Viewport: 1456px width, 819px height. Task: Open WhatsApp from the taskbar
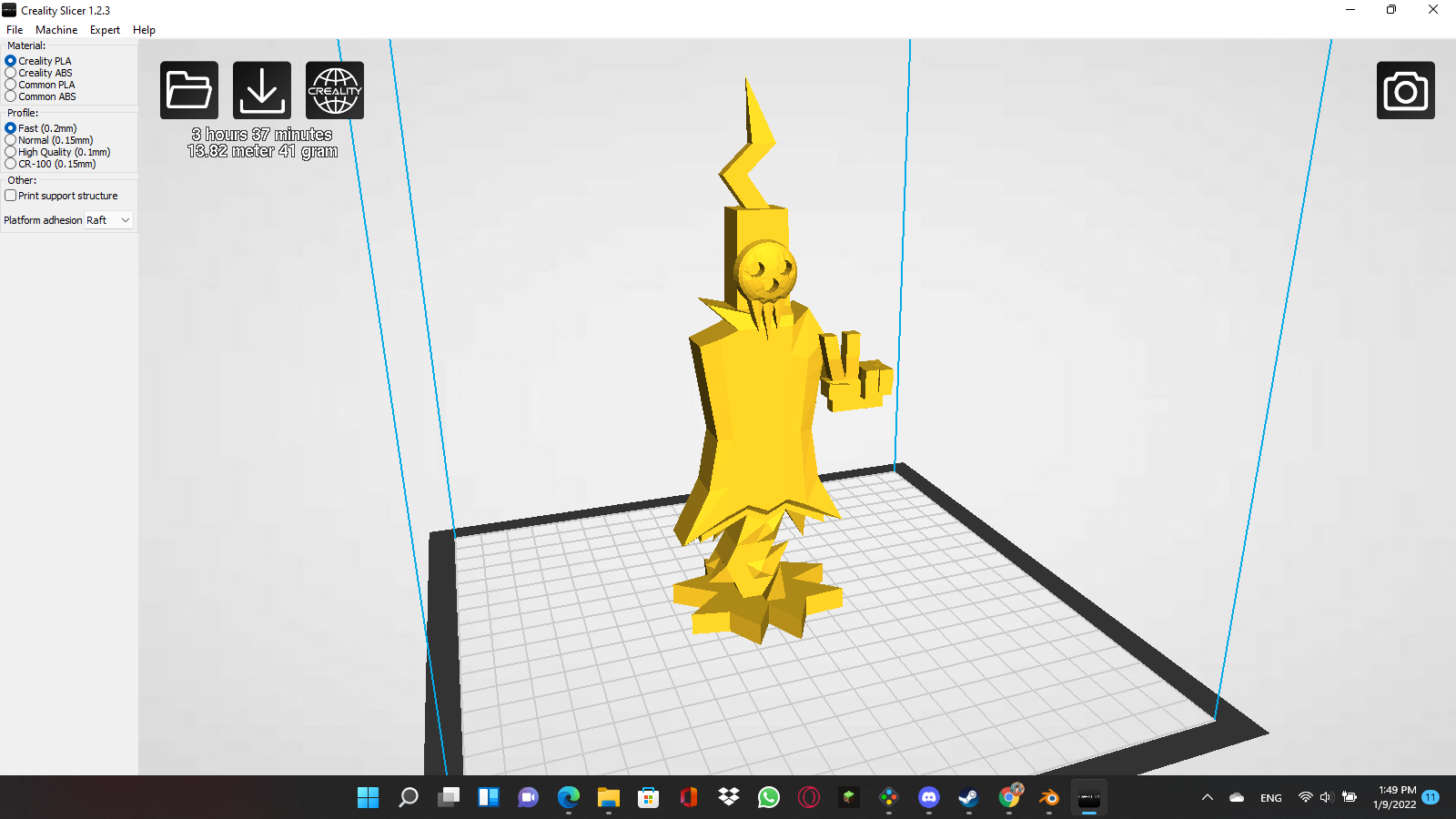coord(769,798)
